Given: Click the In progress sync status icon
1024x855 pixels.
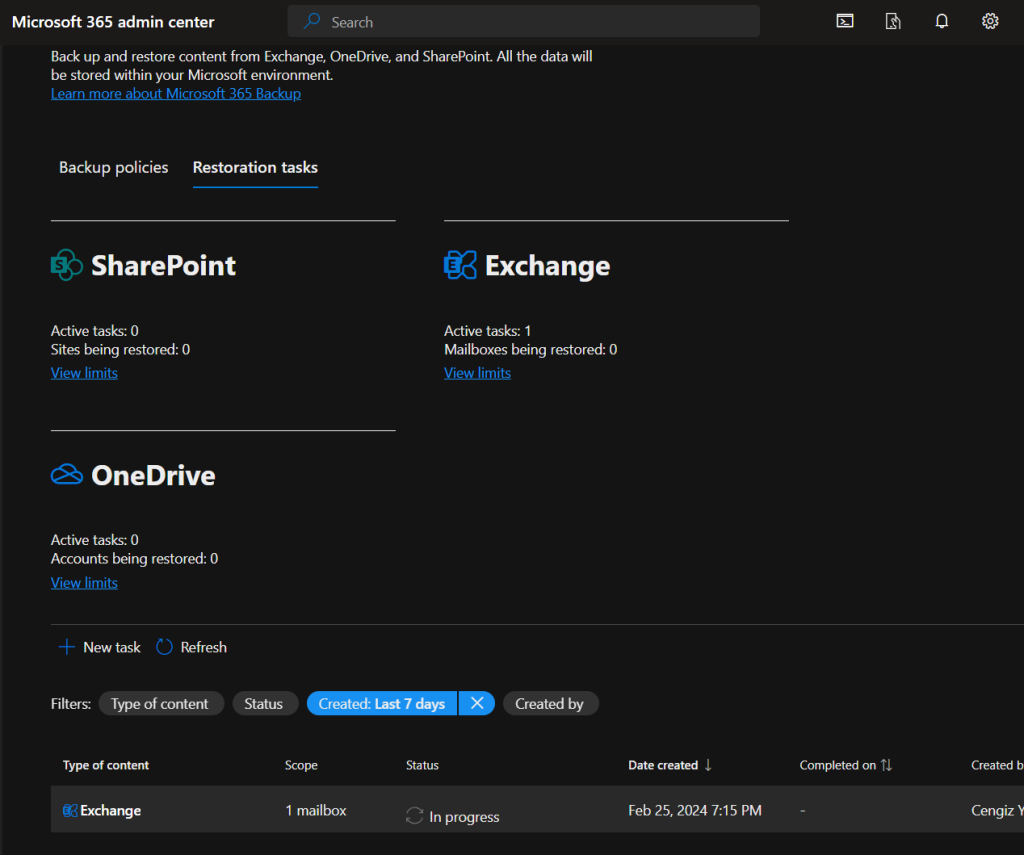Looking at the screenshot, I should coord(415,816).
